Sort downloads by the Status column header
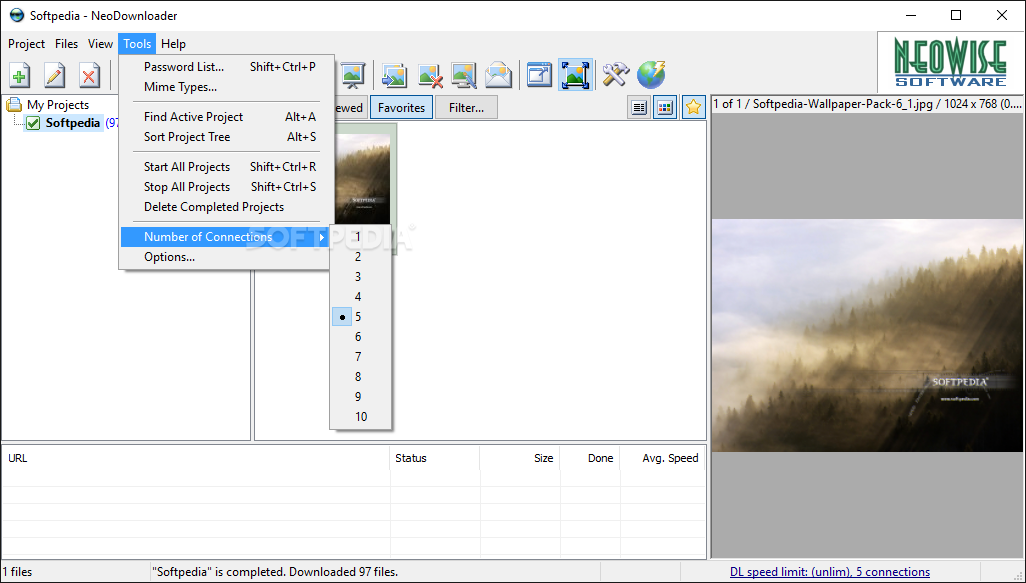Screen dimensions: 1026x583 pyautogui.click(x=434, y=458)
